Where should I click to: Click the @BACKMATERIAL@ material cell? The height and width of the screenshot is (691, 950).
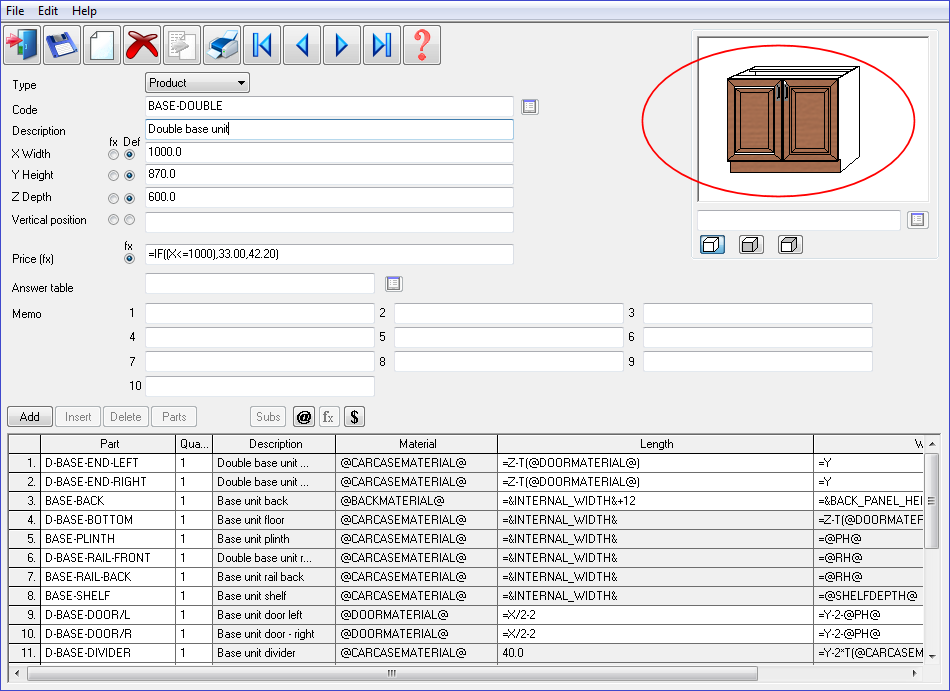pos(417,501)
